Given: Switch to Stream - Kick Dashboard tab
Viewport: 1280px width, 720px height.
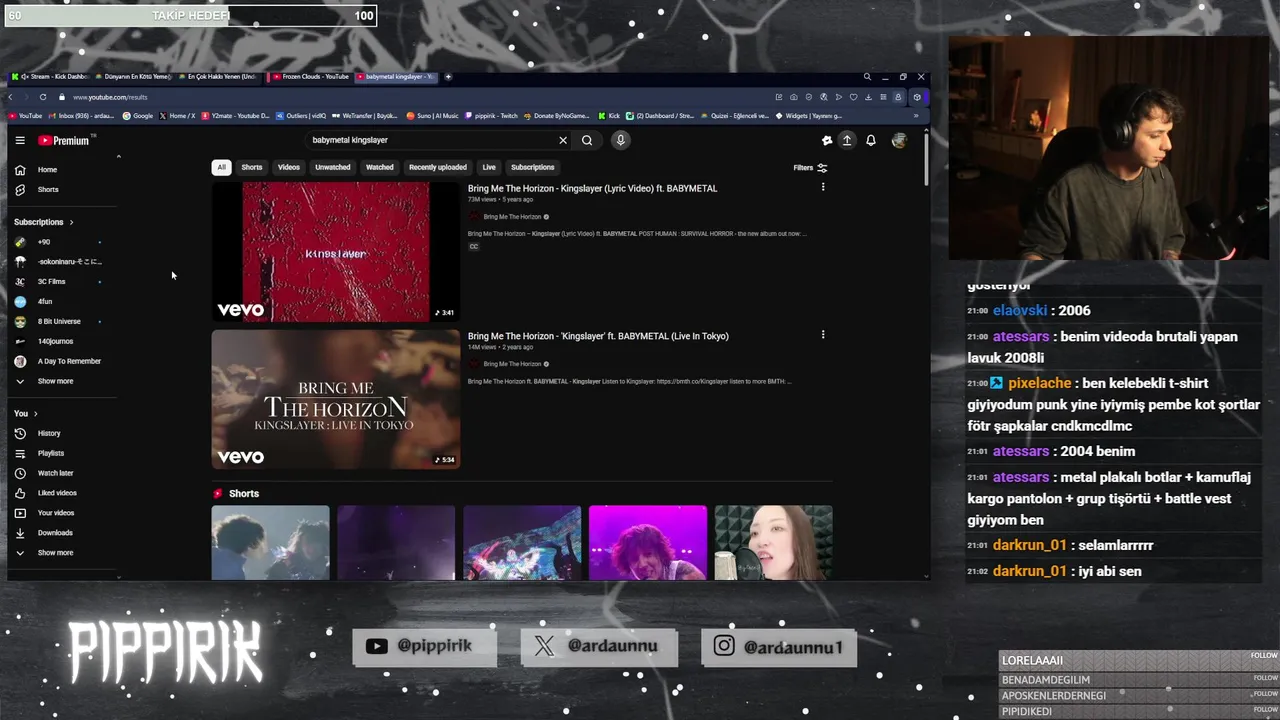Looking at the screenshot, I should (52, 77).
